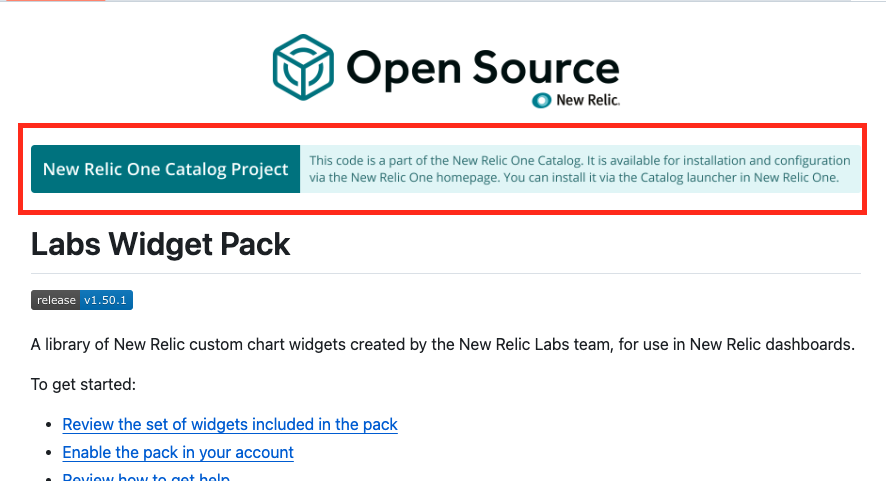Click the gray "release" half of the badge
Image resolution: width=886 pixels, height=481 pixels.
click(55, 300)
